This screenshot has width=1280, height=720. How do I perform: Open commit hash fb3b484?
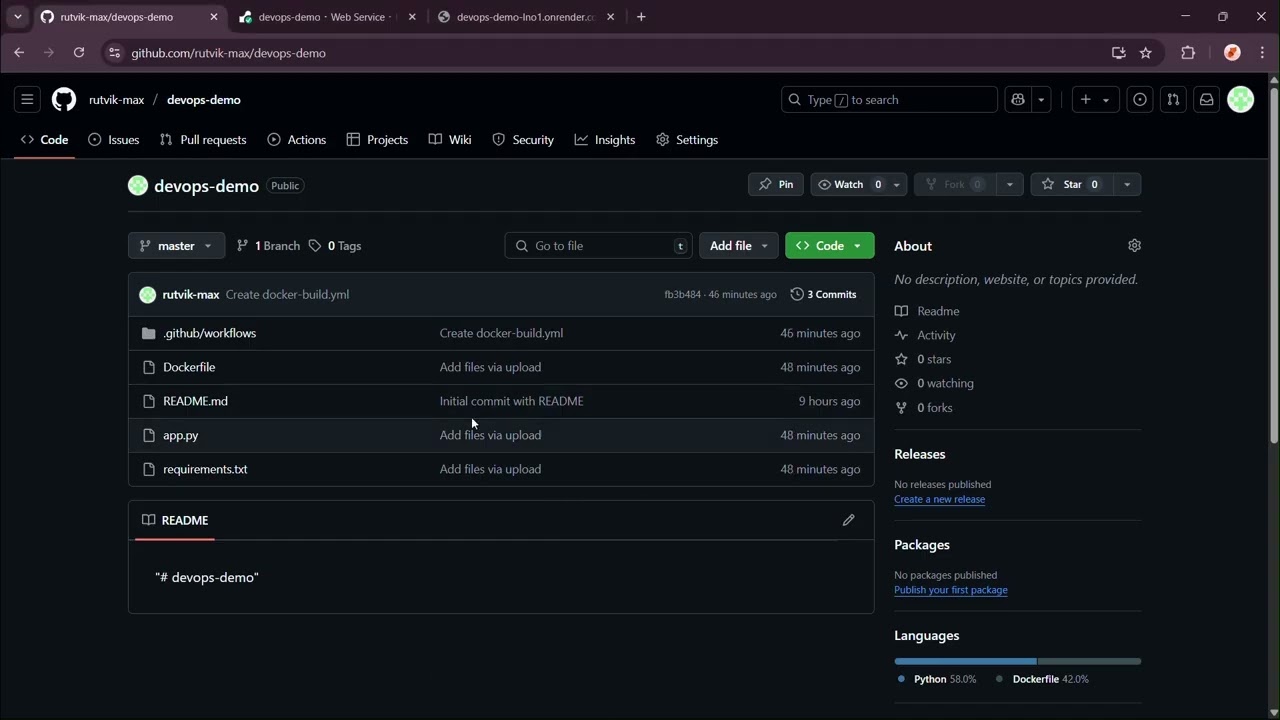[682, 295]
